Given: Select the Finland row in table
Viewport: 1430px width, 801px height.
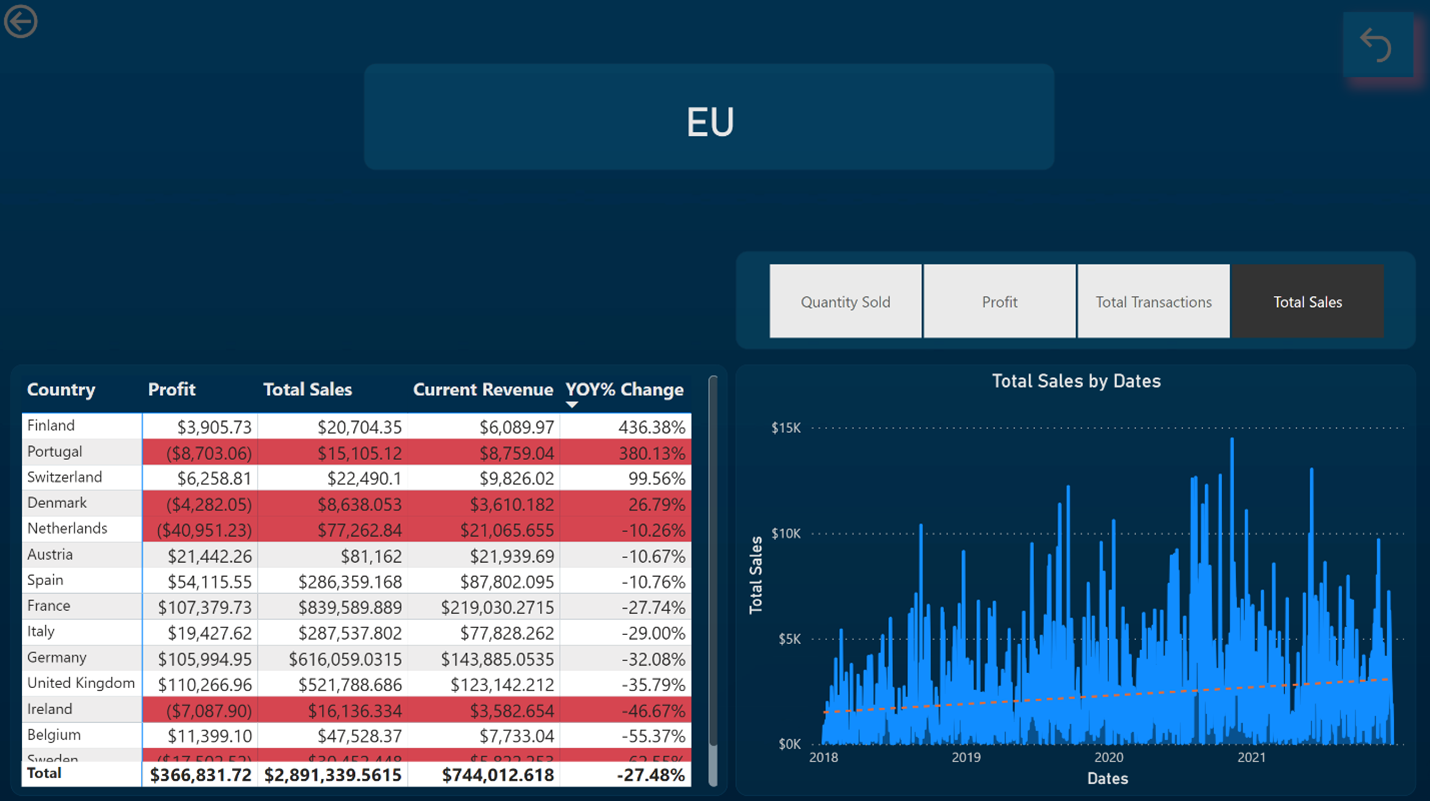Looking at the screenshot, I should (x=51, y=426).
